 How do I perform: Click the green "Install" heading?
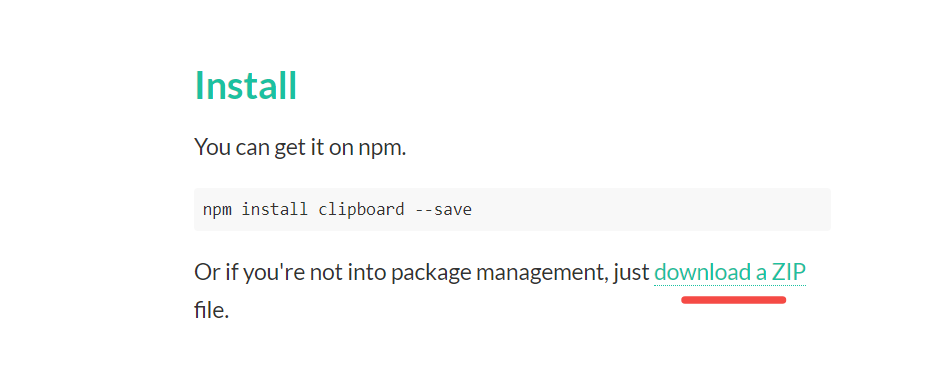(245, 85)
